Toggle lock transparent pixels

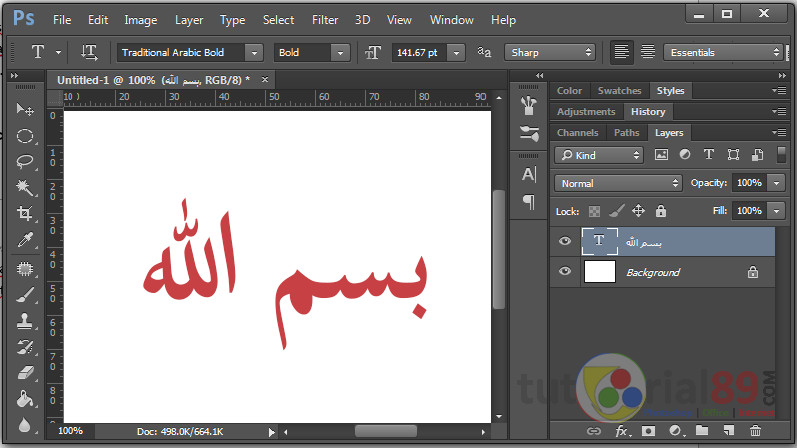[594, 211]
